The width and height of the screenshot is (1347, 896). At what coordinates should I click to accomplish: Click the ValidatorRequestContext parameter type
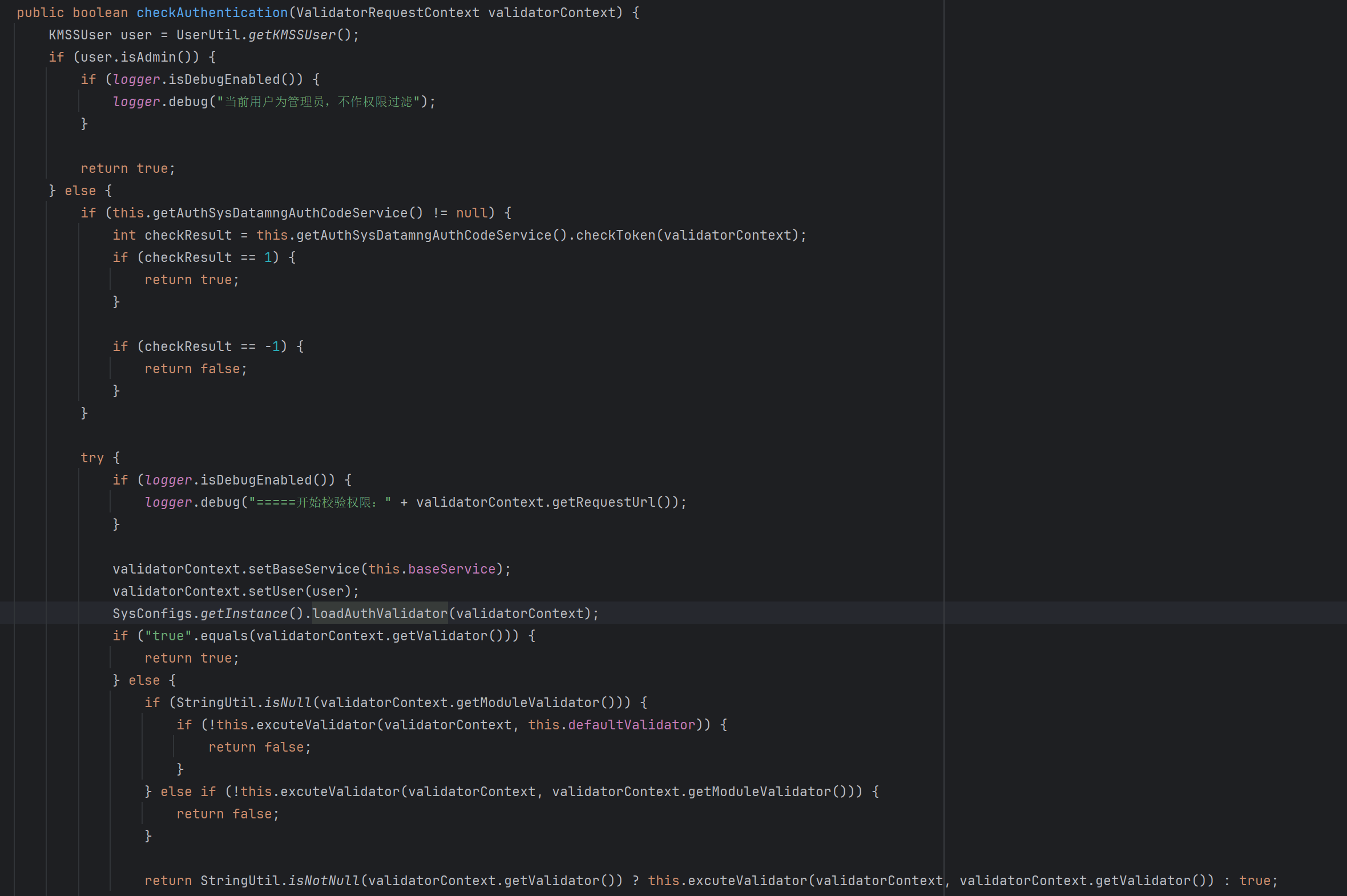[388, 13]
